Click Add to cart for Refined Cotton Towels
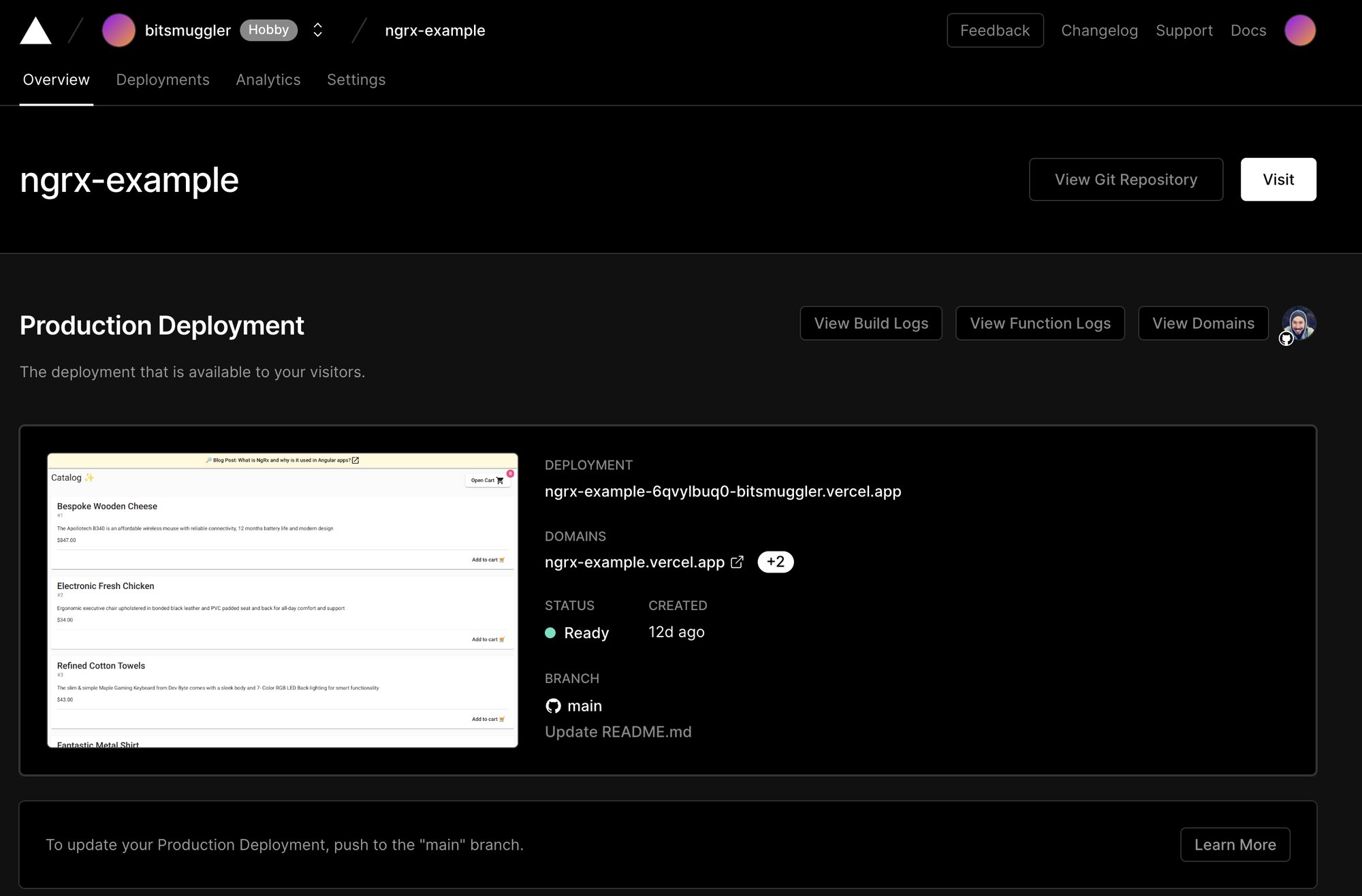The width and height of the screenshot is (1362, 896). point(488,719)
